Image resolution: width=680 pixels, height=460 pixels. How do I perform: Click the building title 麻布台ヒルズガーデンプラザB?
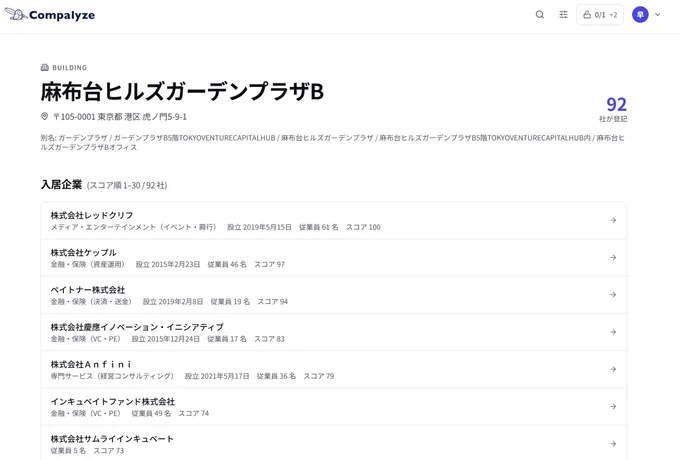(x=182, y=91)
